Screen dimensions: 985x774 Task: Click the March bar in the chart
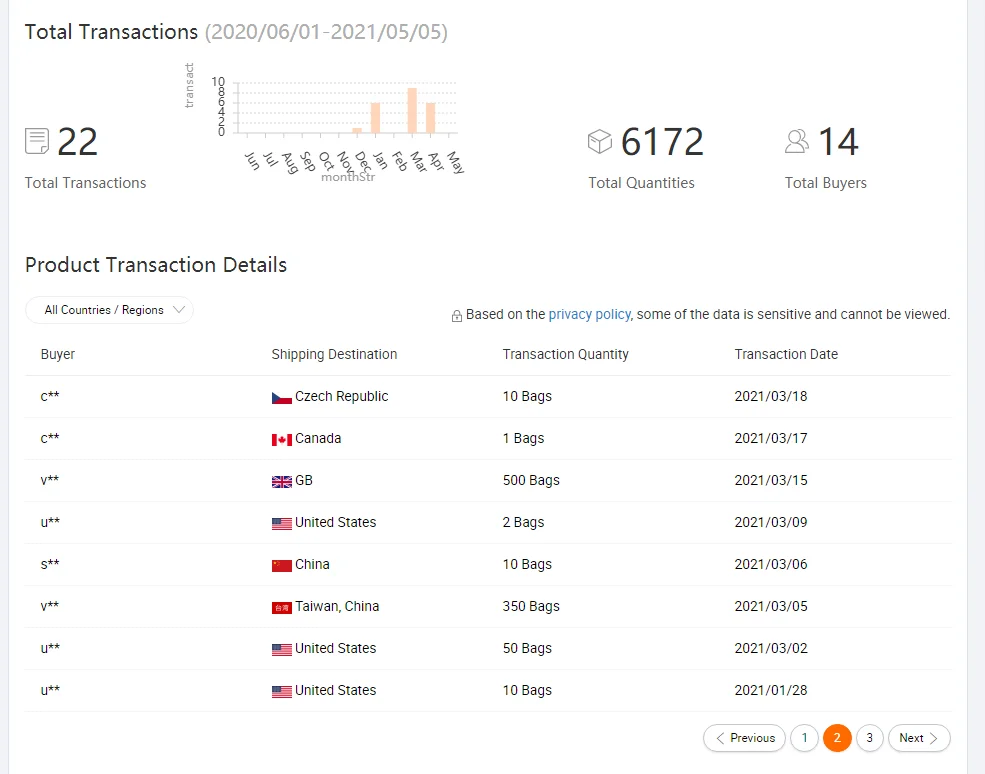[412, 111]
